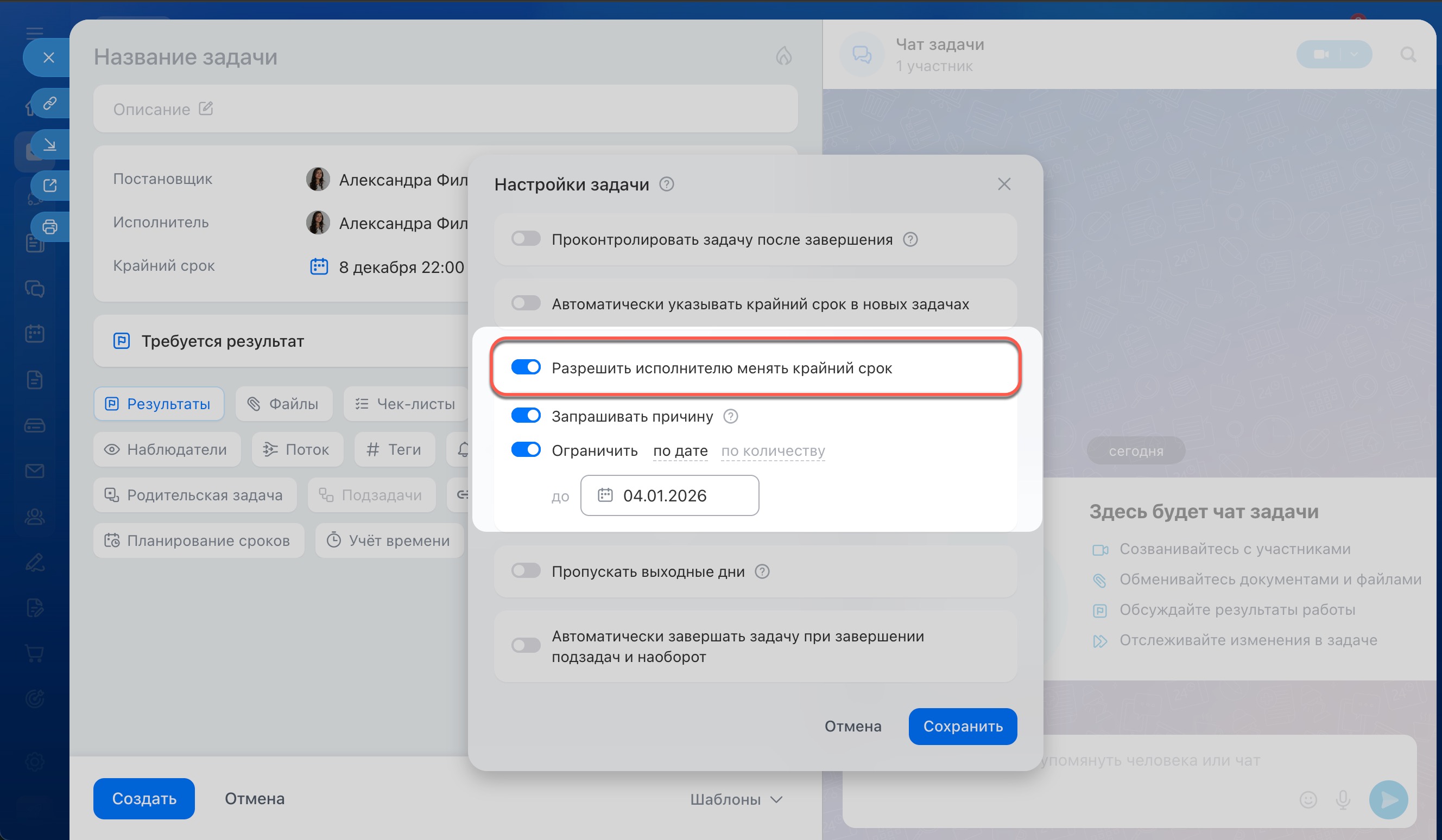Click help icon beside Запрашивать причину
Image resolution: width=1442 pixels, height=840 pixels.
point(731,416)
